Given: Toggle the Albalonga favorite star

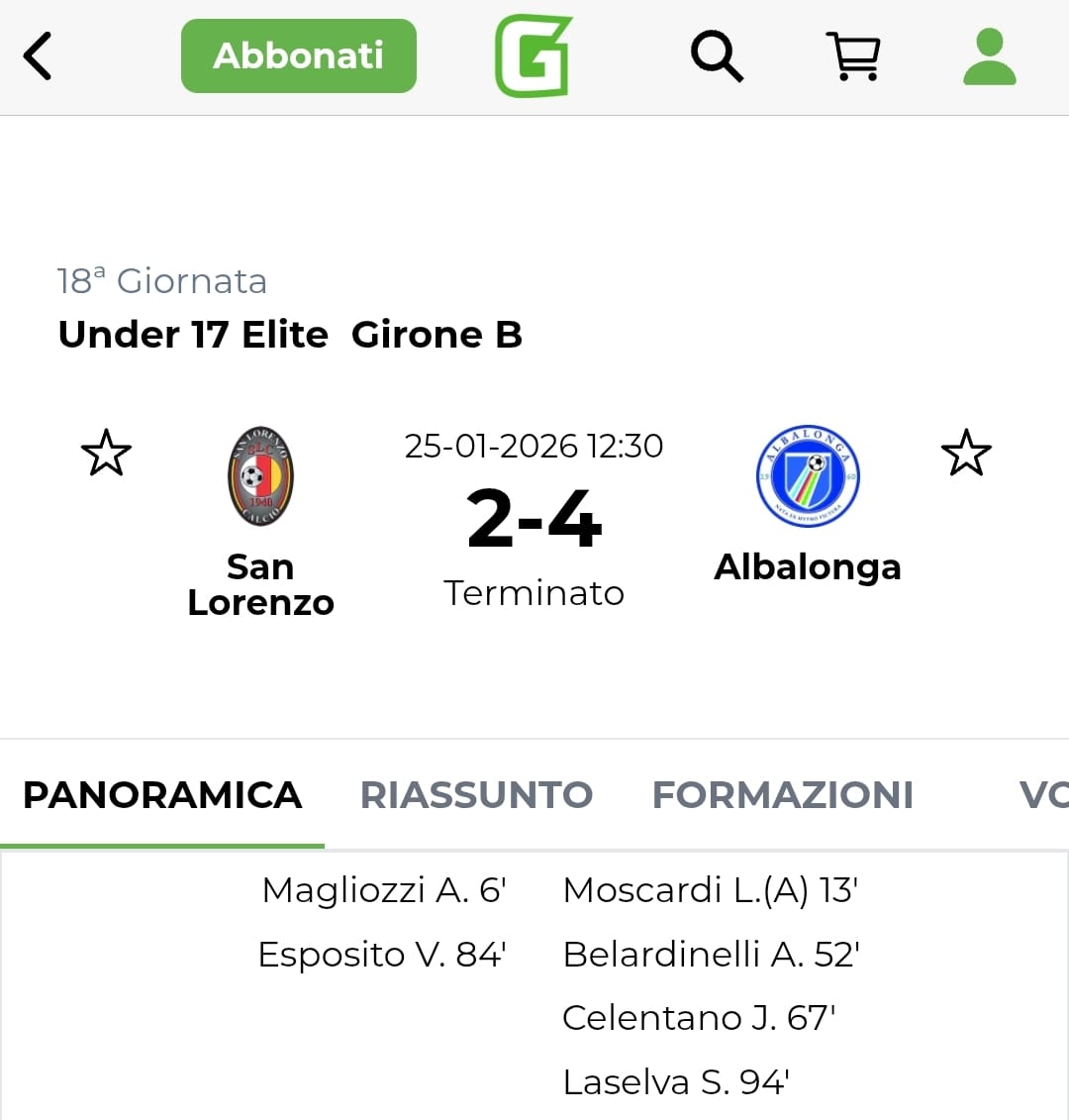Looking at the screenshot, I should tap(965, 453).
